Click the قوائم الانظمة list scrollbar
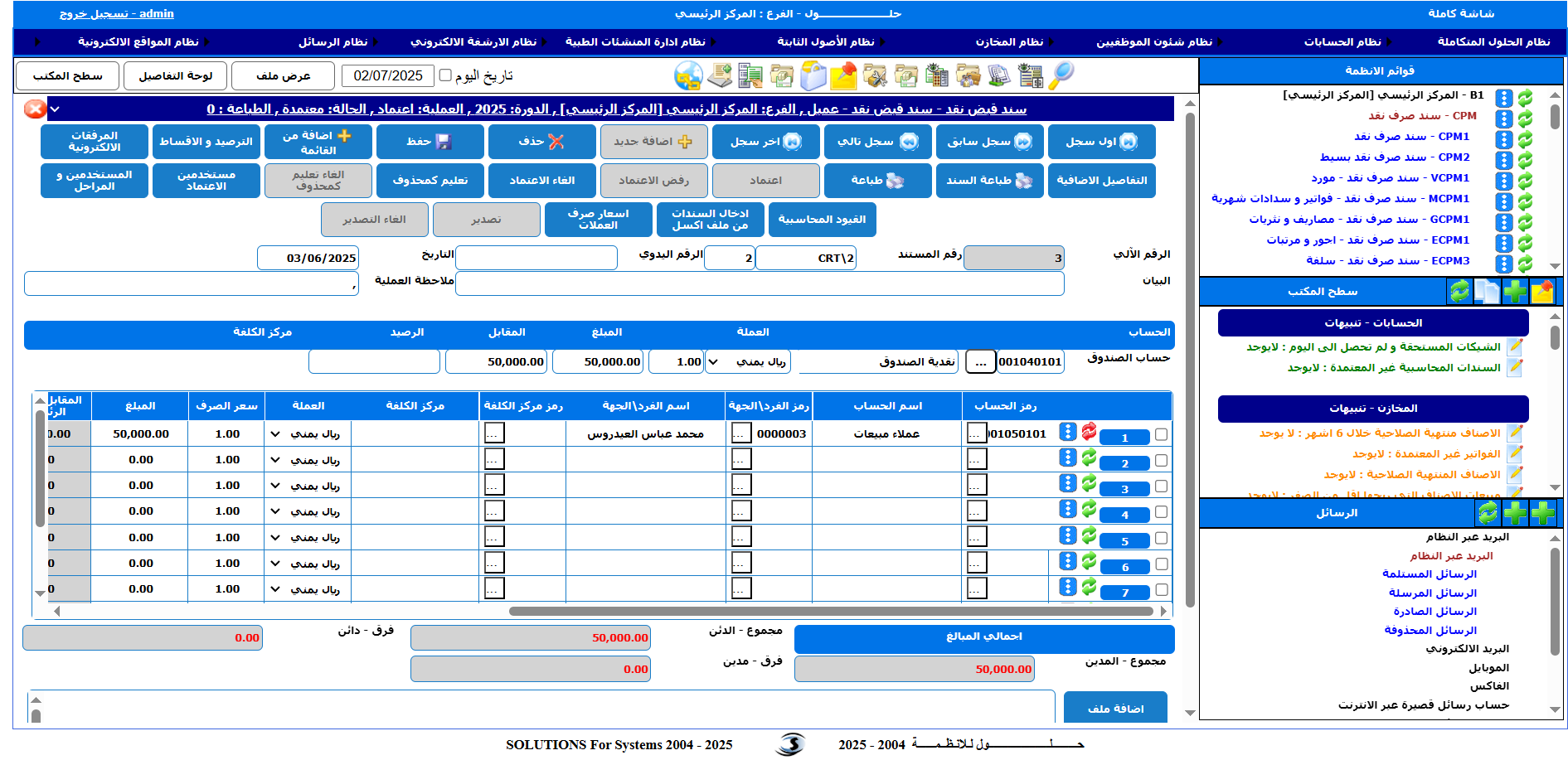The height and width of the screenshot is (760, 1568). coord(1555,116)
